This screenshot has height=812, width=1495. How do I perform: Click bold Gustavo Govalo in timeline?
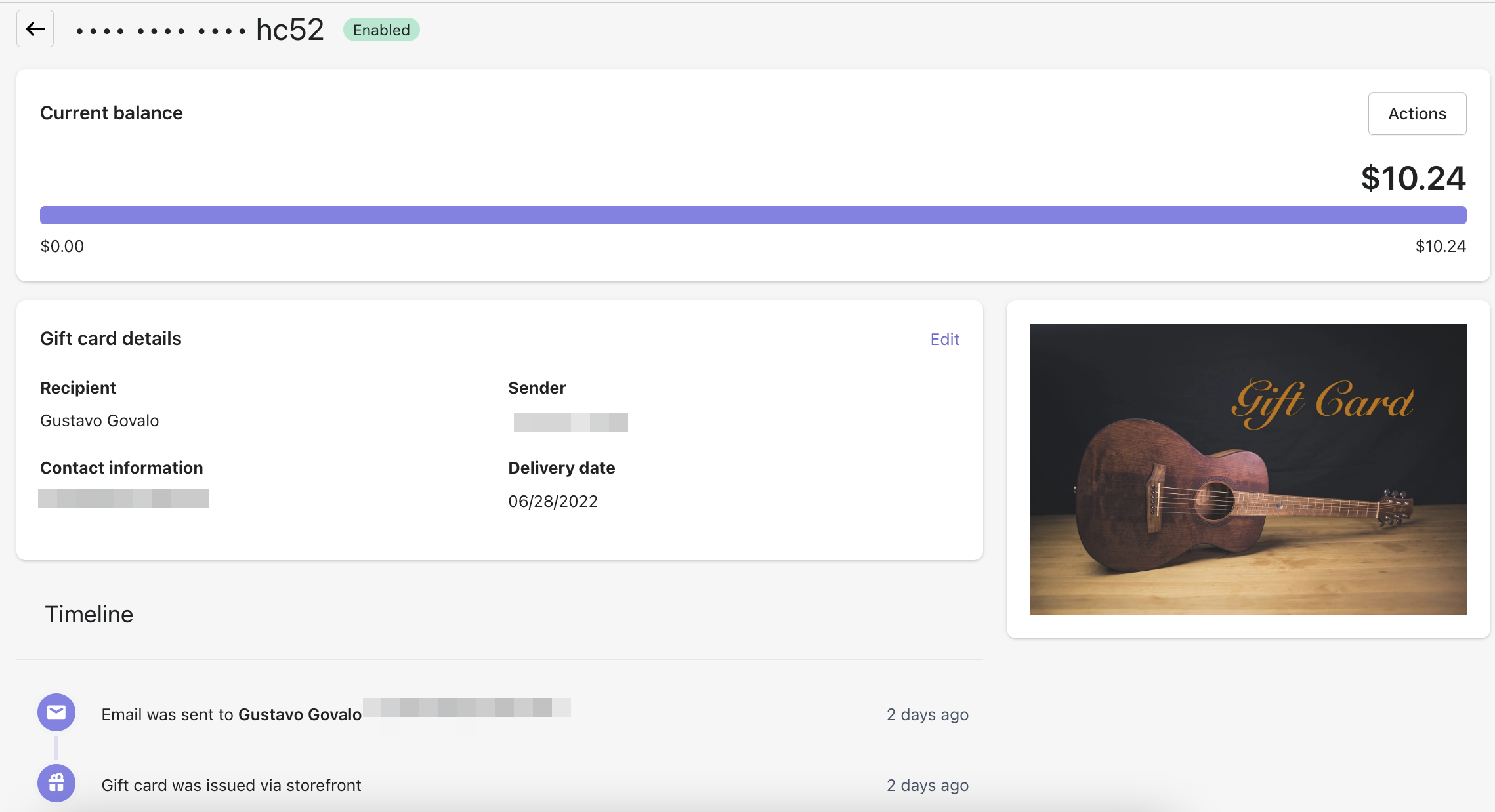(300, 714)
